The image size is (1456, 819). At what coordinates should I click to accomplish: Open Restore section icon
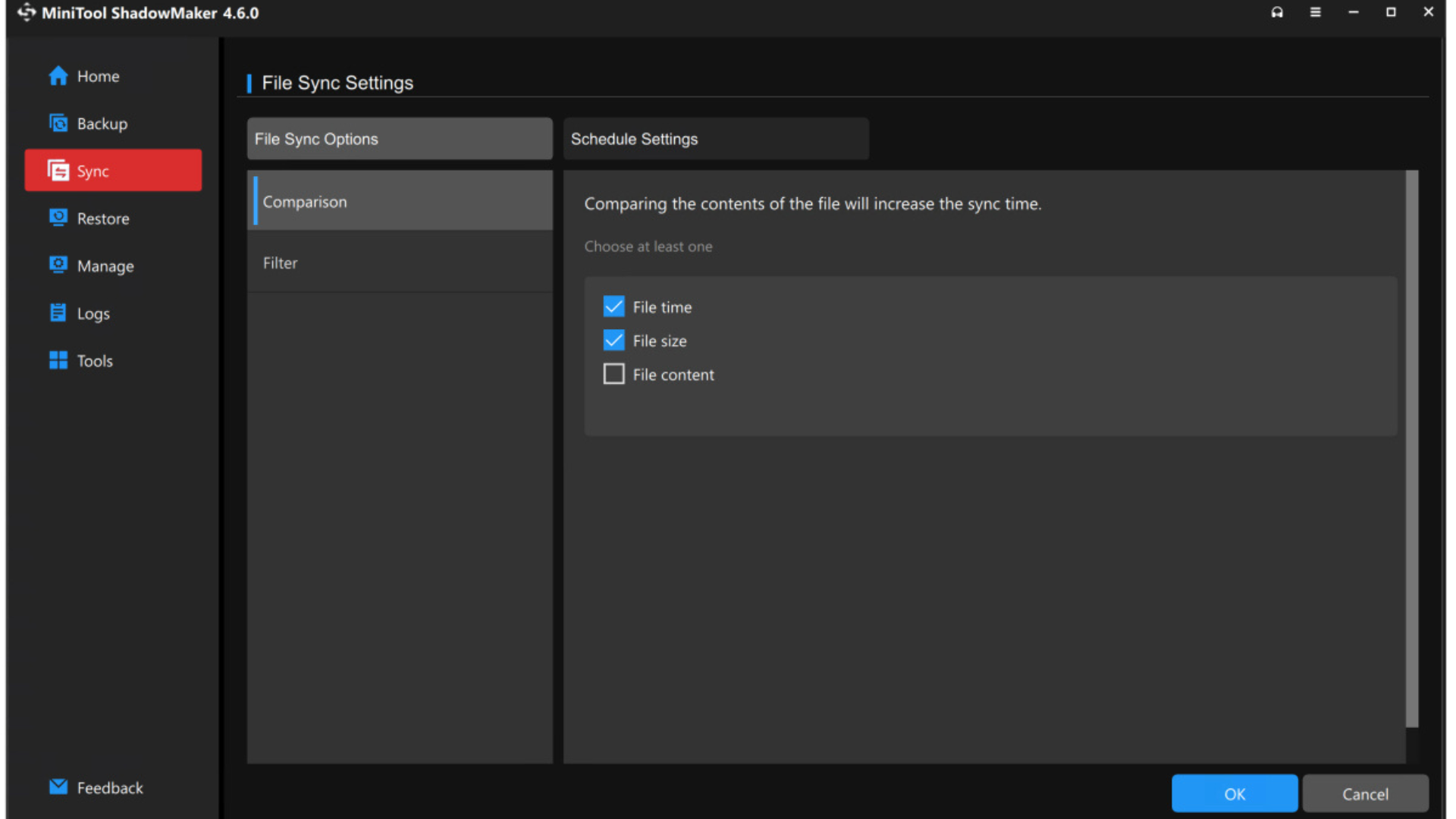point(58,218)
